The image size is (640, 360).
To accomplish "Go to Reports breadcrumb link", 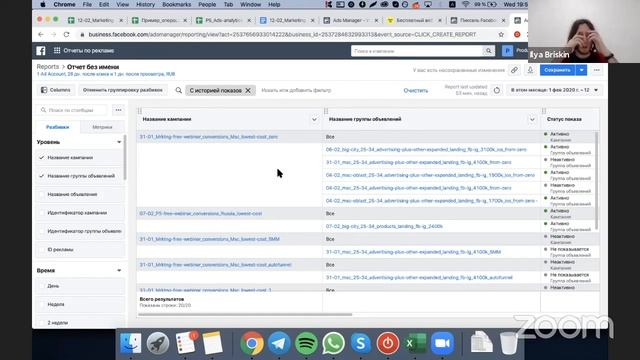I will [x=48, y=67].
